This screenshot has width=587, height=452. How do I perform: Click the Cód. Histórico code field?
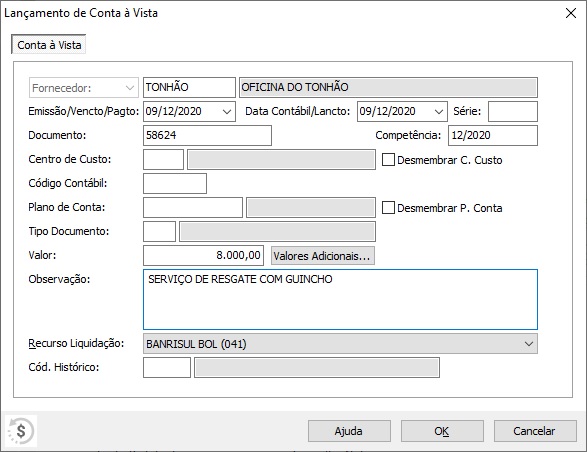[x=167, y=367]
